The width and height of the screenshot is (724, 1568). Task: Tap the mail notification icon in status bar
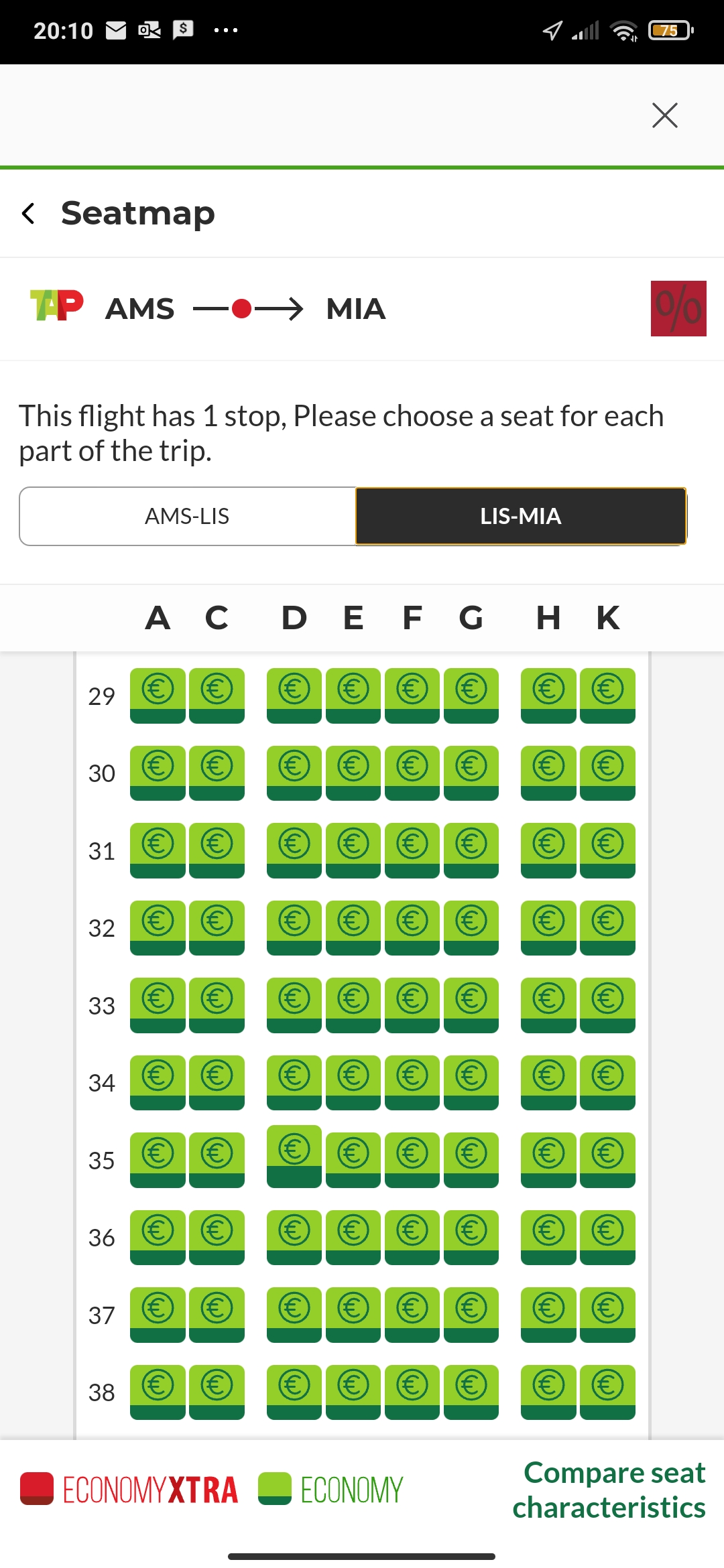point(116,30)
